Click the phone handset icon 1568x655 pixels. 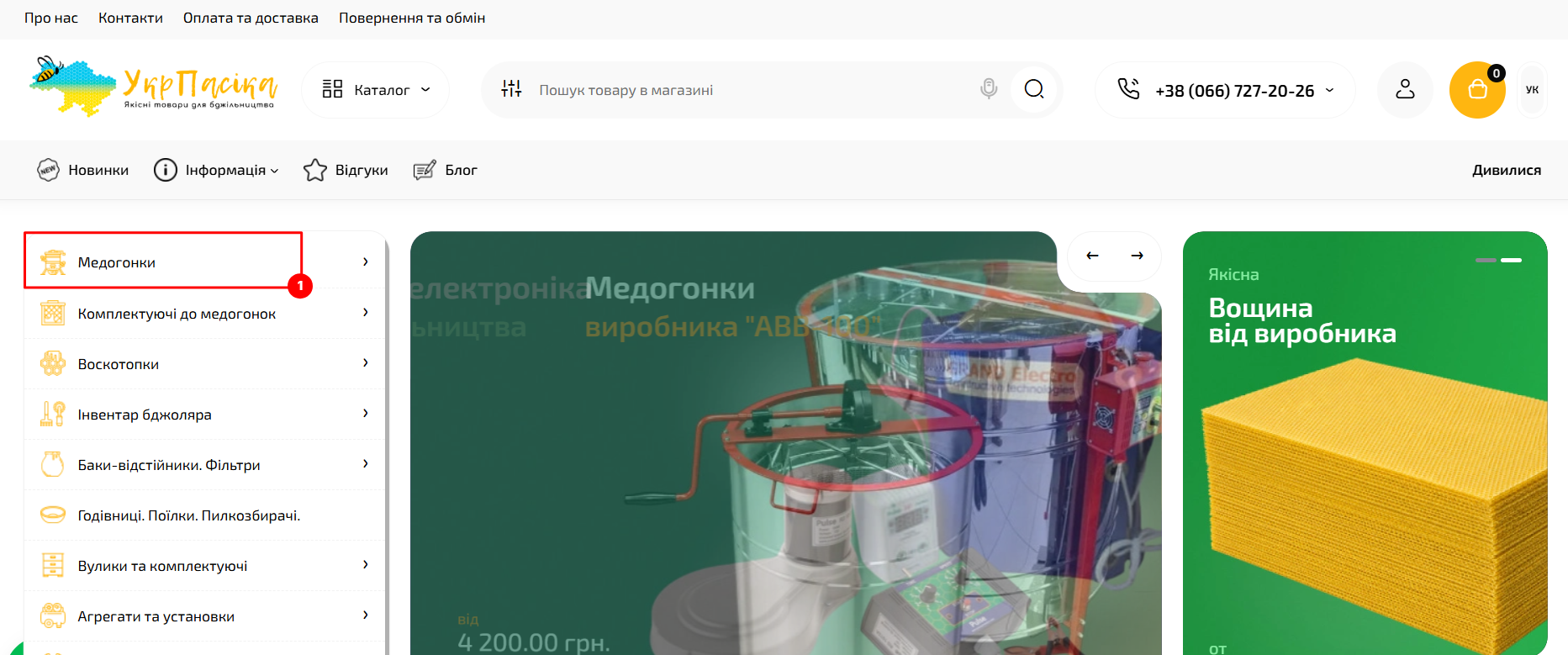pos(1128,88)
